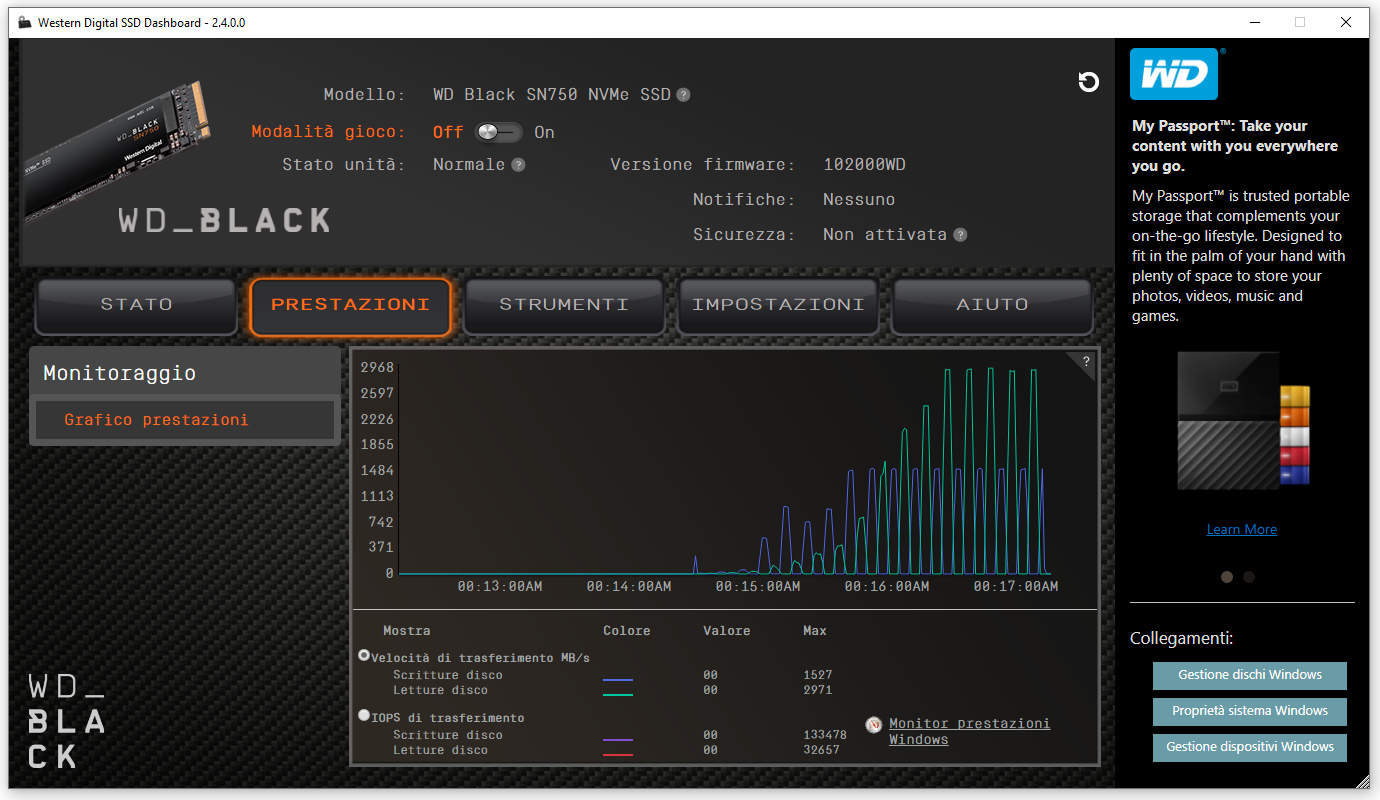Click the 00:17:00AM time label on chart
The width and height of the screenshot is (1380, 800).
[x=1015, y=587]
